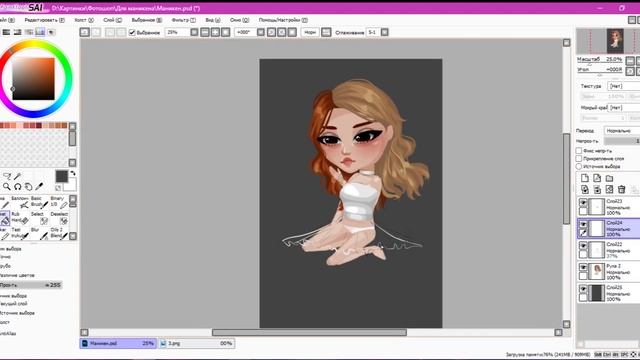Clear layer icon in layer panel

(609, 189)
